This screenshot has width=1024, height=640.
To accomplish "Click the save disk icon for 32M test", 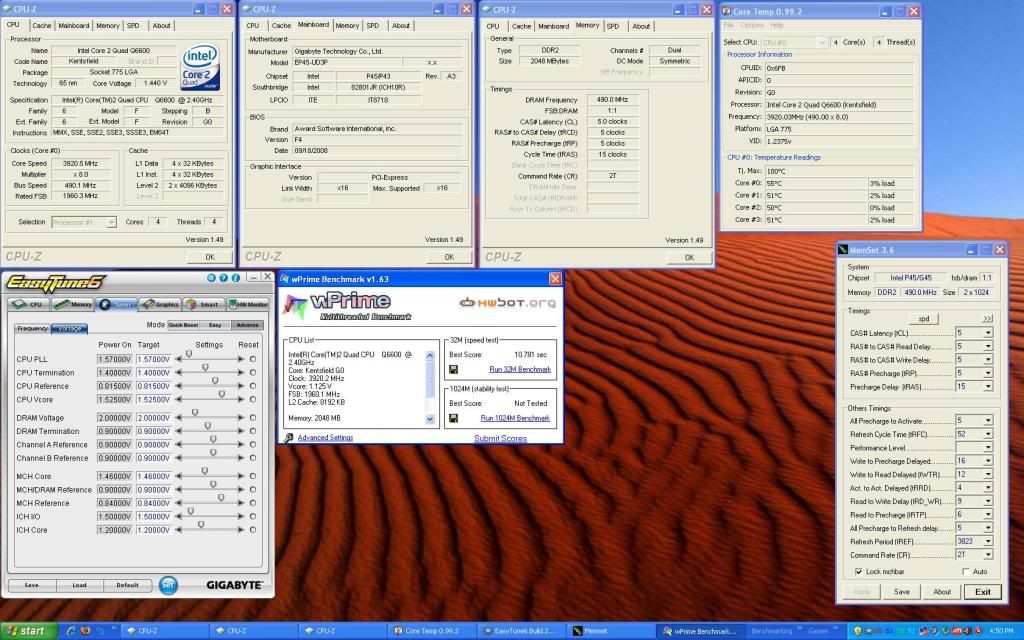I will (453, 370).
